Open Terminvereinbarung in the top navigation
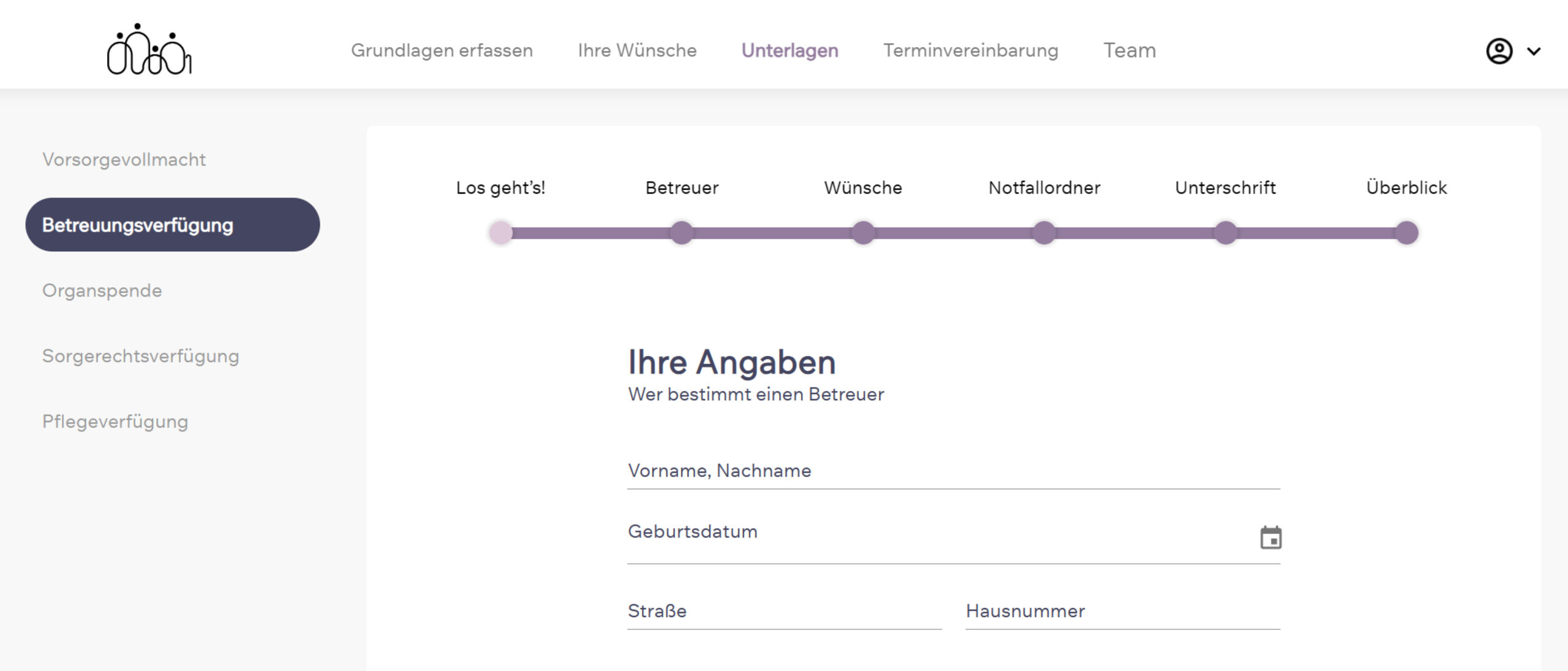Image resolution: width=1568 pixels, height=671 pixels. [x=970, y=50]
